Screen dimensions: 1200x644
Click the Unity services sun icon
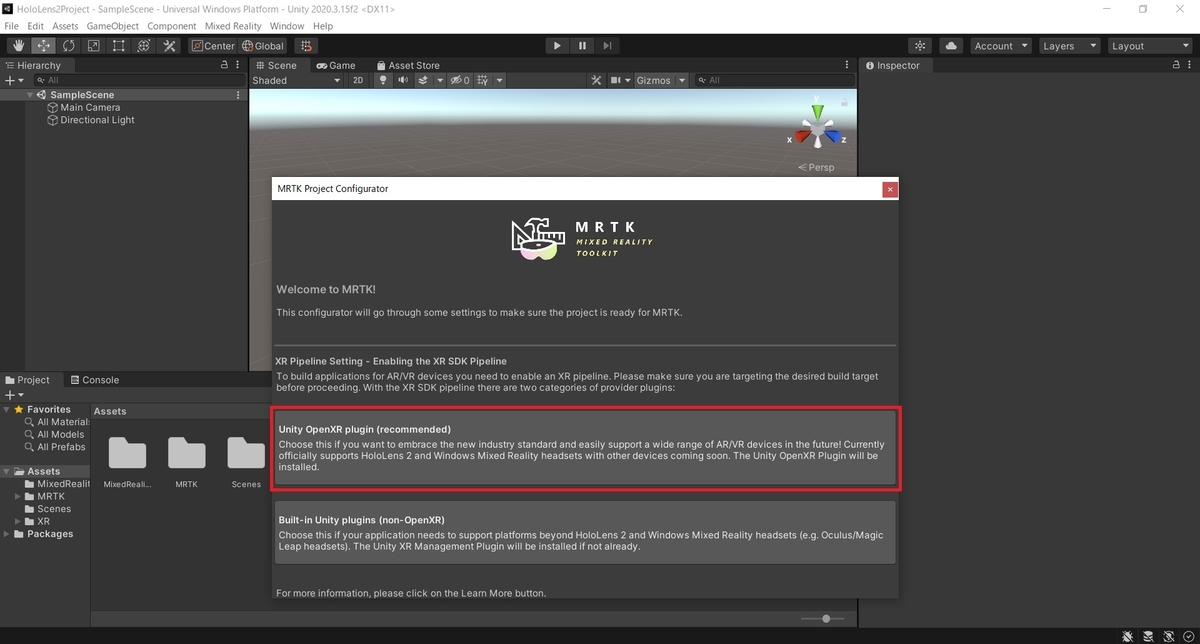(x=920, y=45)
